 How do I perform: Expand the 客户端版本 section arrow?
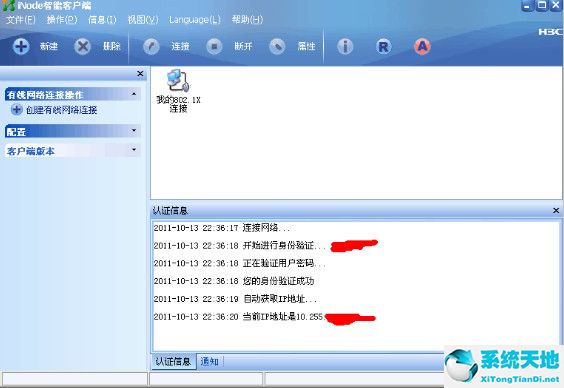[134, 149]
